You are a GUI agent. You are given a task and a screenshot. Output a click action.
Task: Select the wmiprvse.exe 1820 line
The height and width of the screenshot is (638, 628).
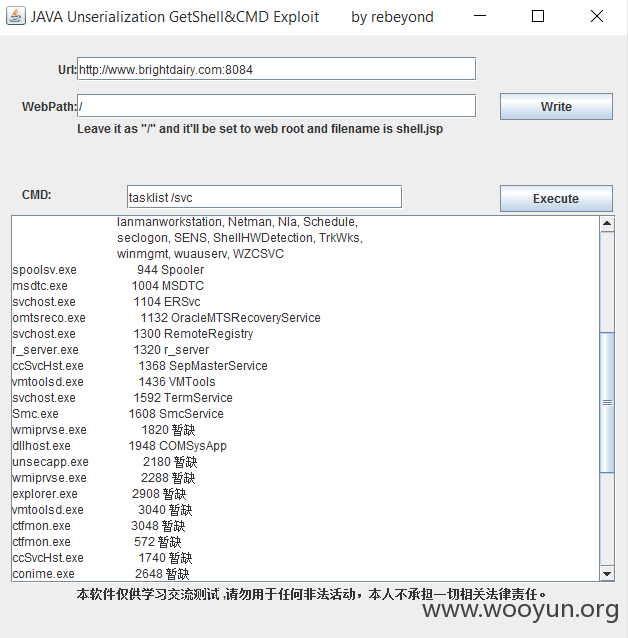click(x=104, y=430)
